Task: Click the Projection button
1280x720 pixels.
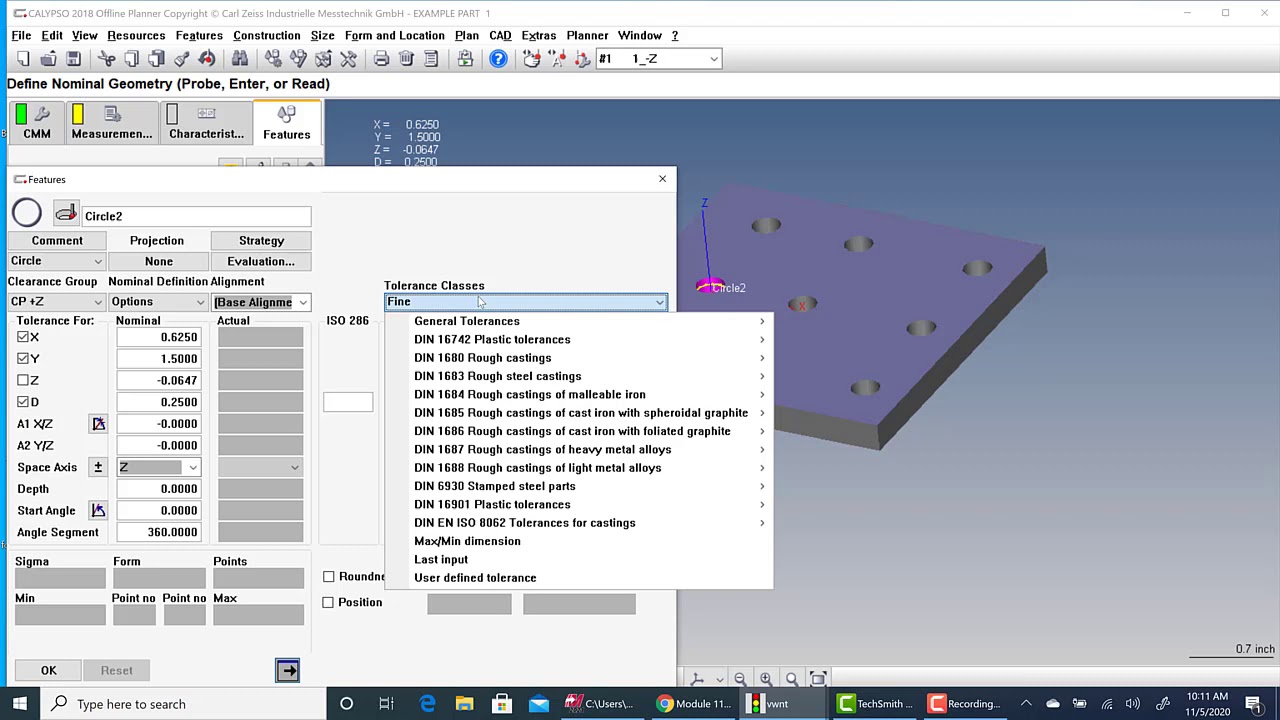Action: (x=157, y=241)
